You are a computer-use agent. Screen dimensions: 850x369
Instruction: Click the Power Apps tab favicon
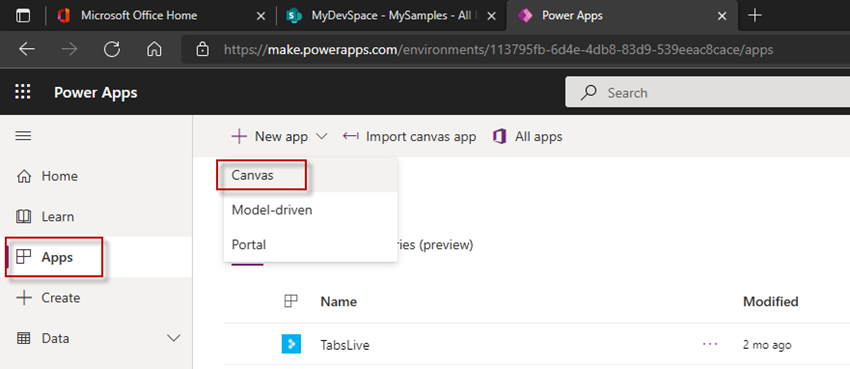click(524, 16)
